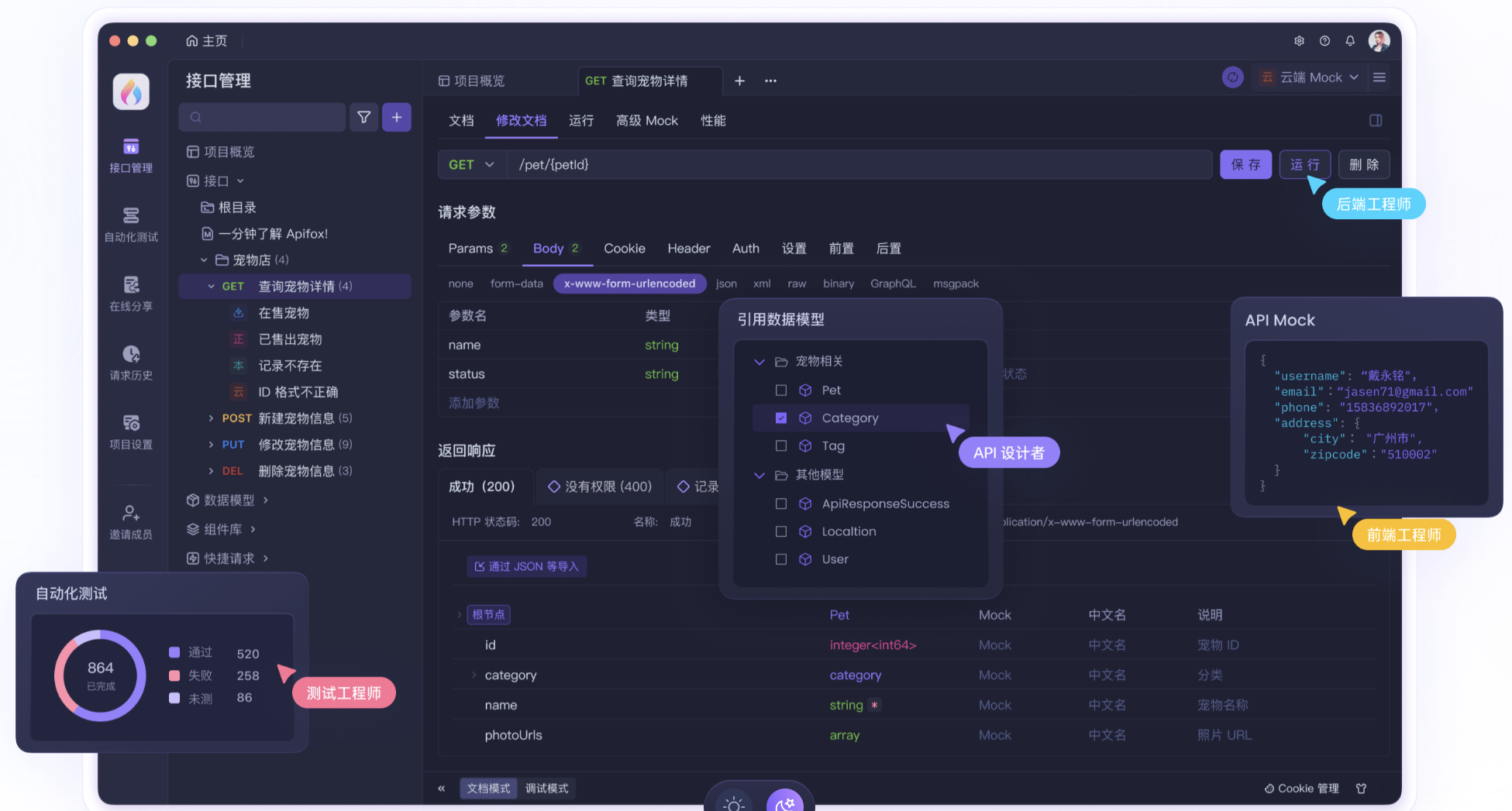Check the User checkbox under 其他模型
Screen dimensions: 1512x811
pyautogui.click(x=780, y=558)
